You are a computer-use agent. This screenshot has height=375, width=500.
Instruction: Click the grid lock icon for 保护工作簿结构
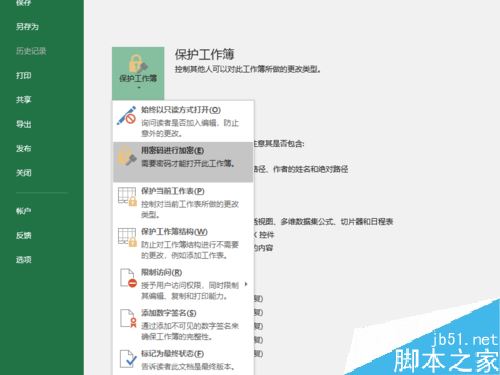pos(127,237)
